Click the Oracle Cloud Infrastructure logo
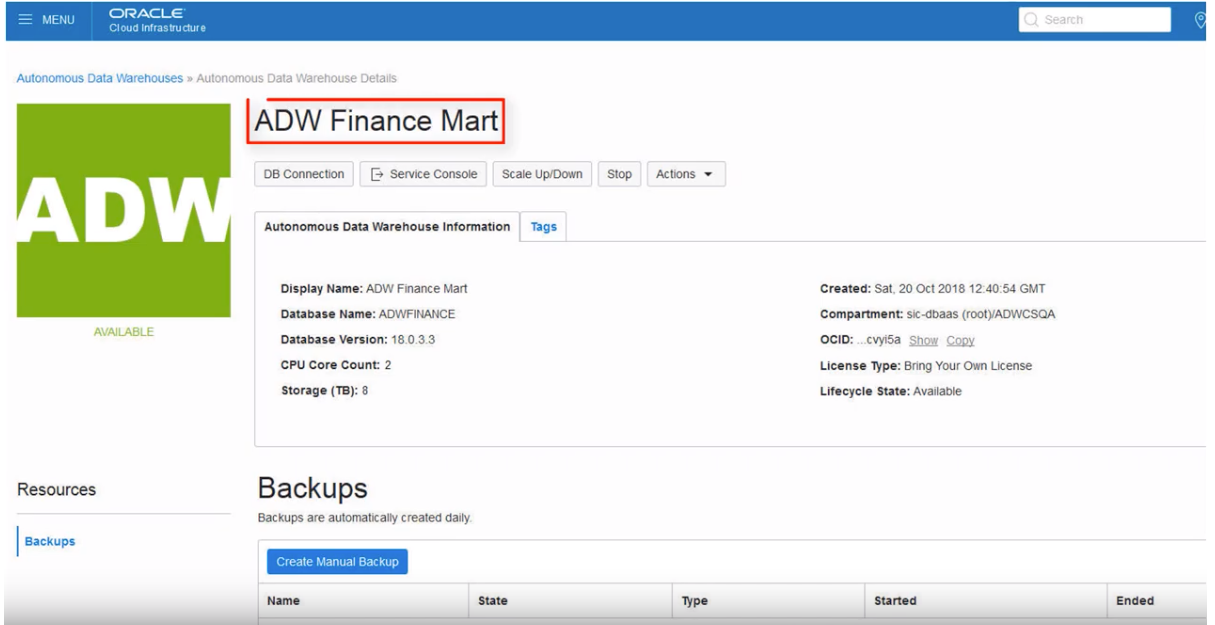The width and height of the screenshot is (1215, 625). point(158,20)
